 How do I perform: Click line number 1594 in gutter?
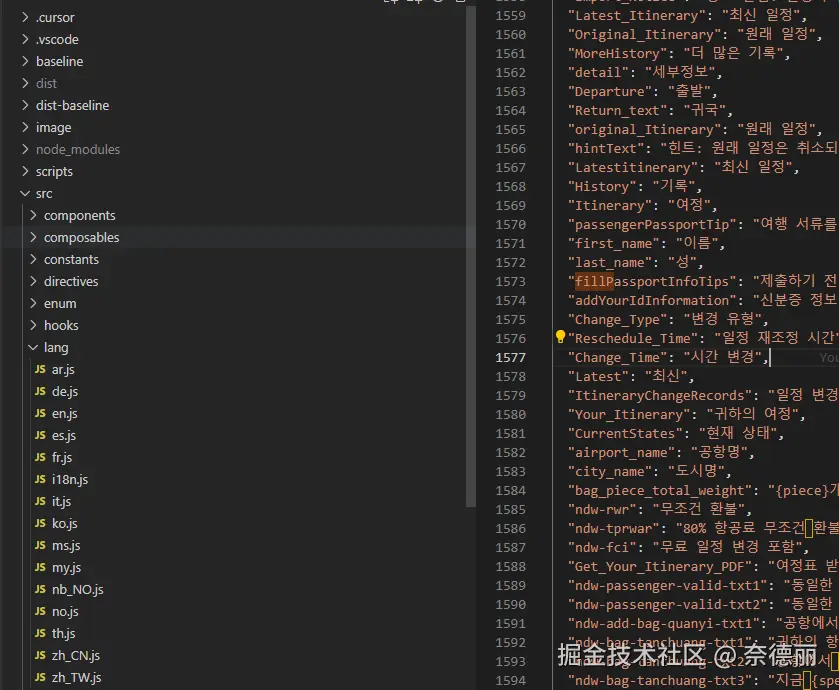510,680
